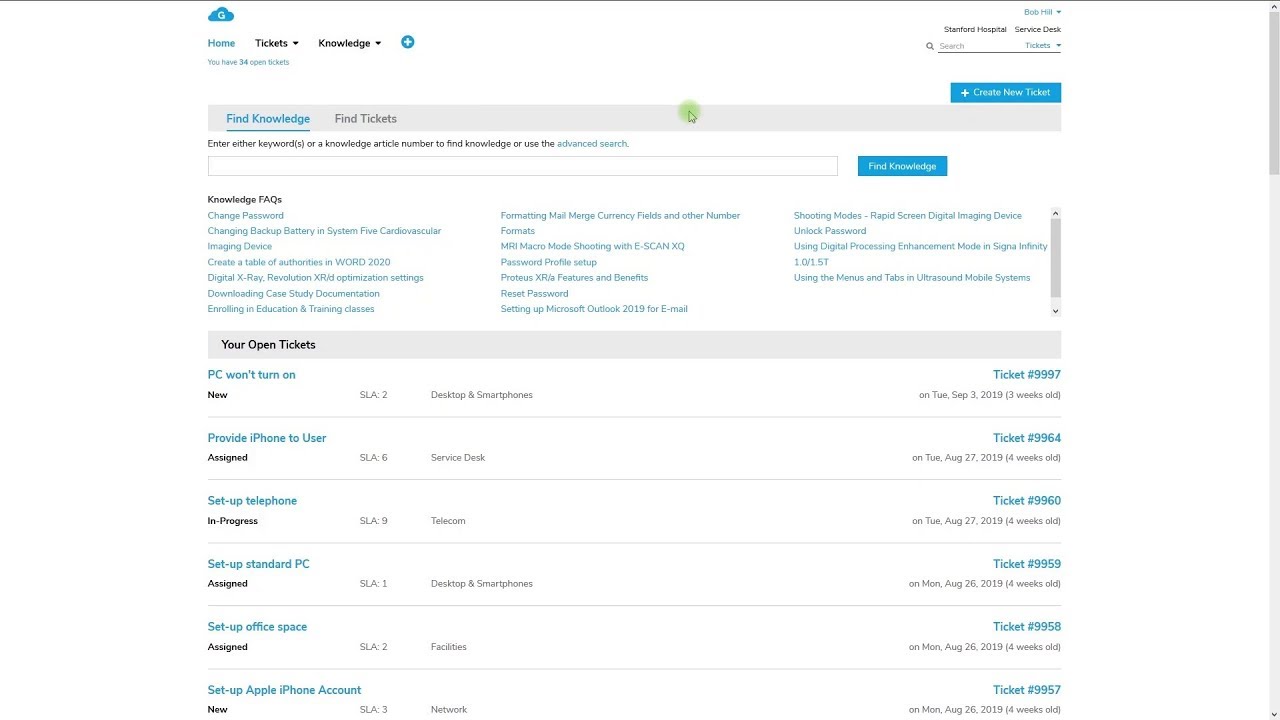Click the search magnifier icon
The image size is (1280, 720).
point(930,46)
